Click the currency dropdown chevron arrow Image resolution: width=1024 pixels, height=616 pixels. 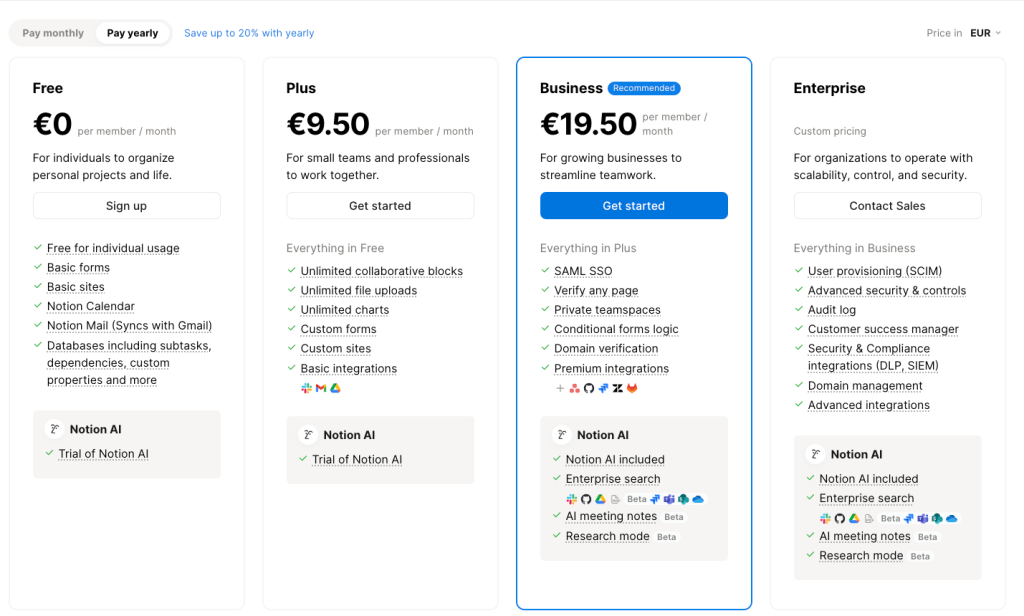pos(998,33)
